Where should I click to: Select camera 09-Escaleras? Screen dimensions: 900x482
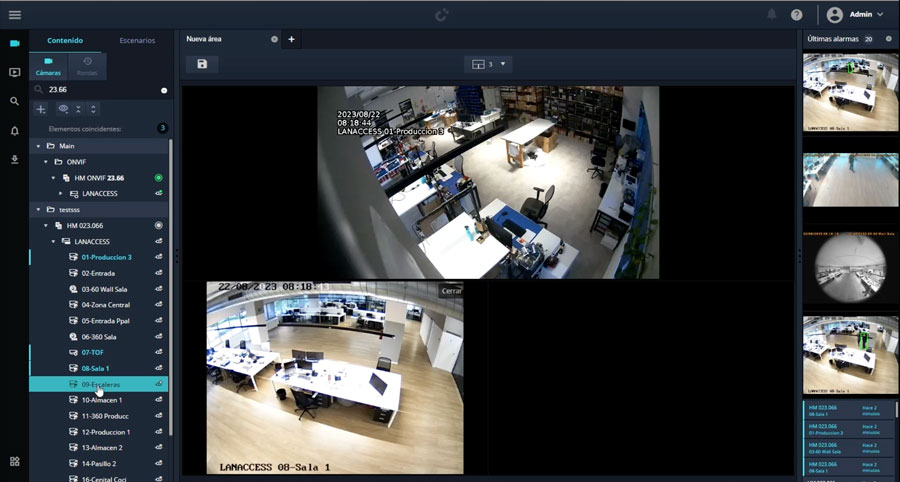(99, 384)
